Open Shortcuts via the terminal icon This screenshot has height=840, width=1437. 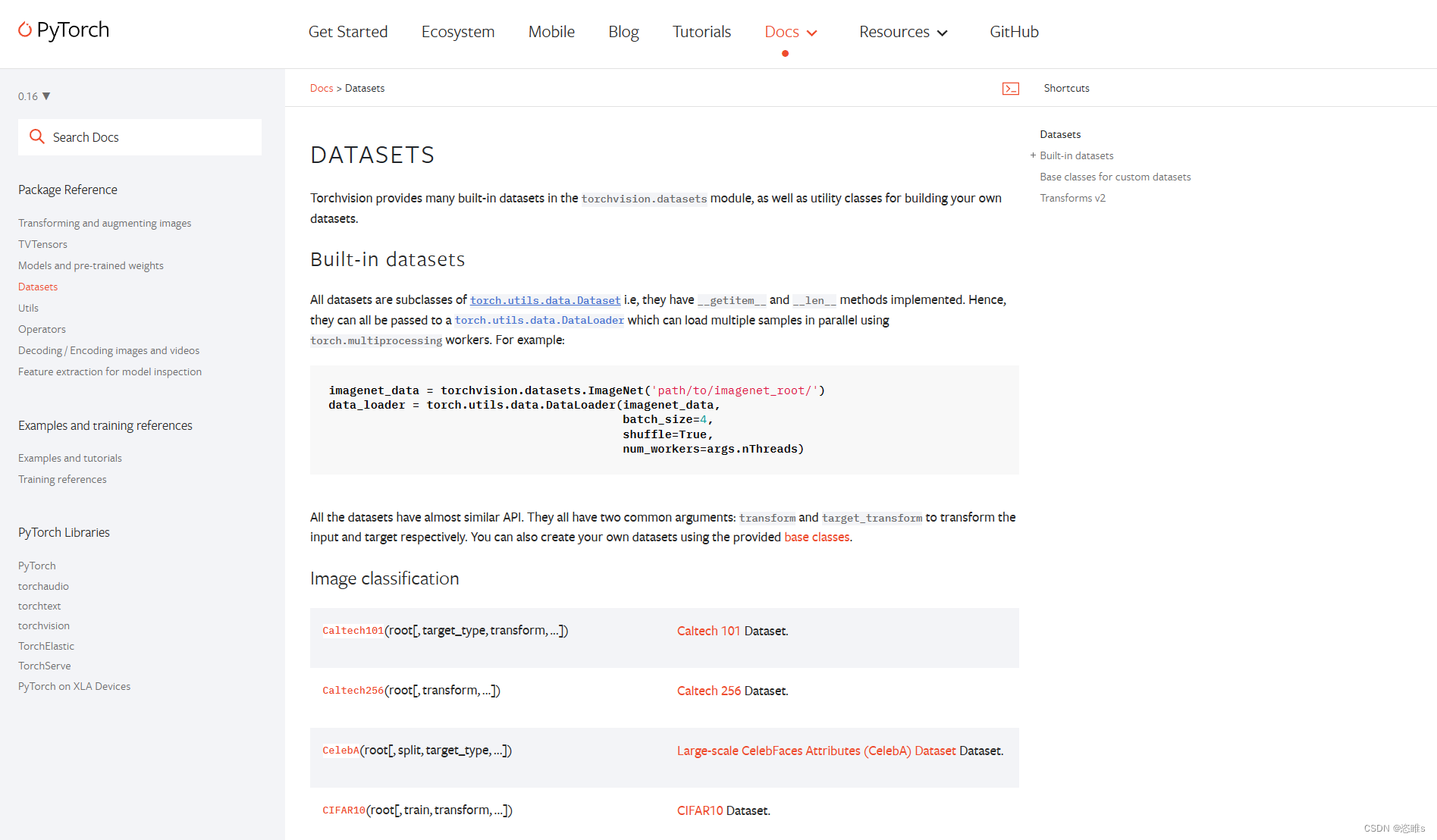1011,89
